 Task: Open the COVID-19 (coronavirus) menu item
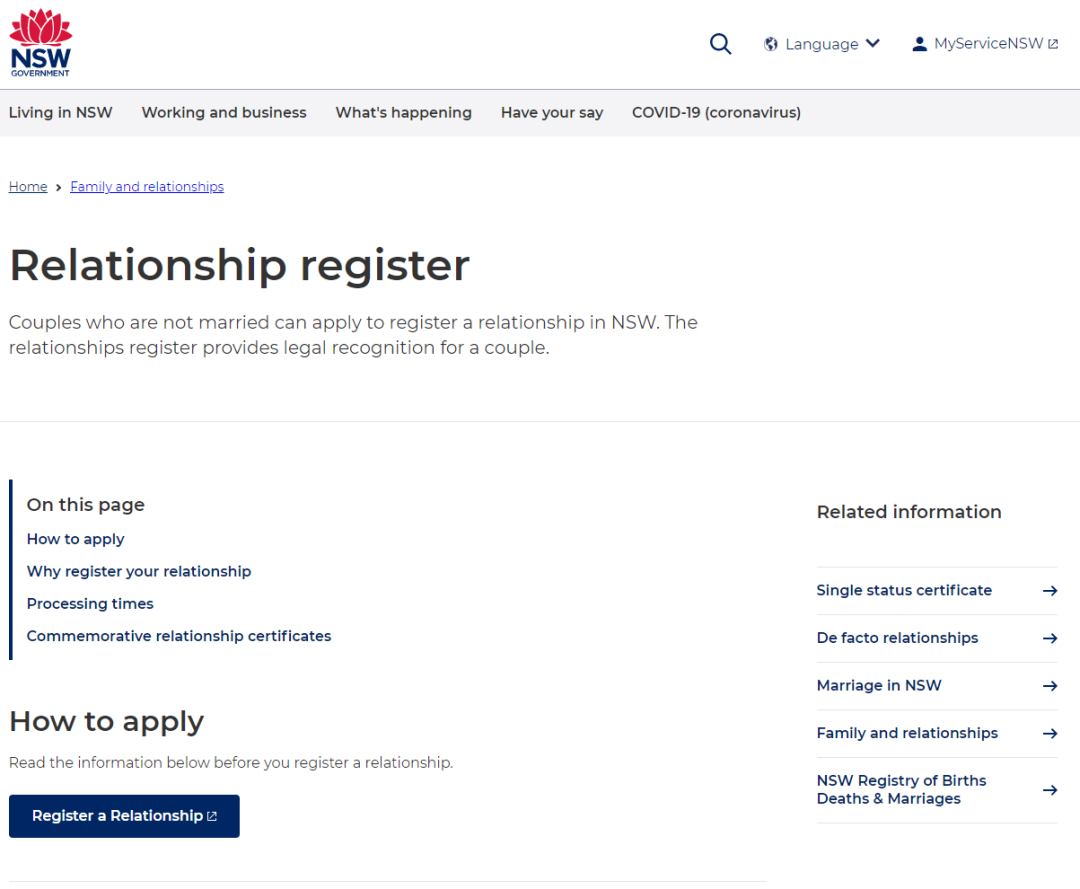click(716, 112)
